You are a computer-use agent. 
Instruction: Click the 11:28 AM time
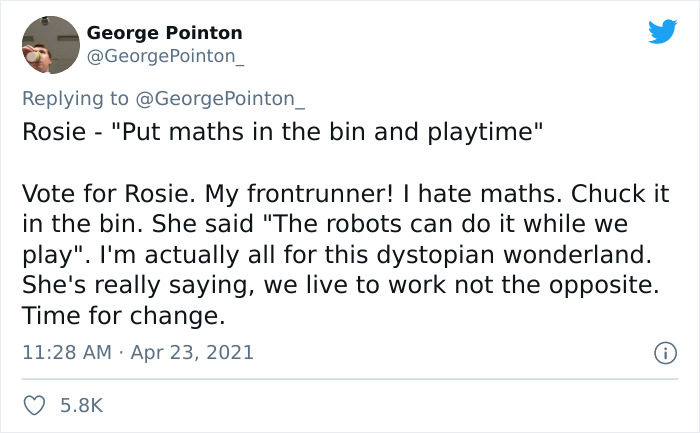pos(65,352)
